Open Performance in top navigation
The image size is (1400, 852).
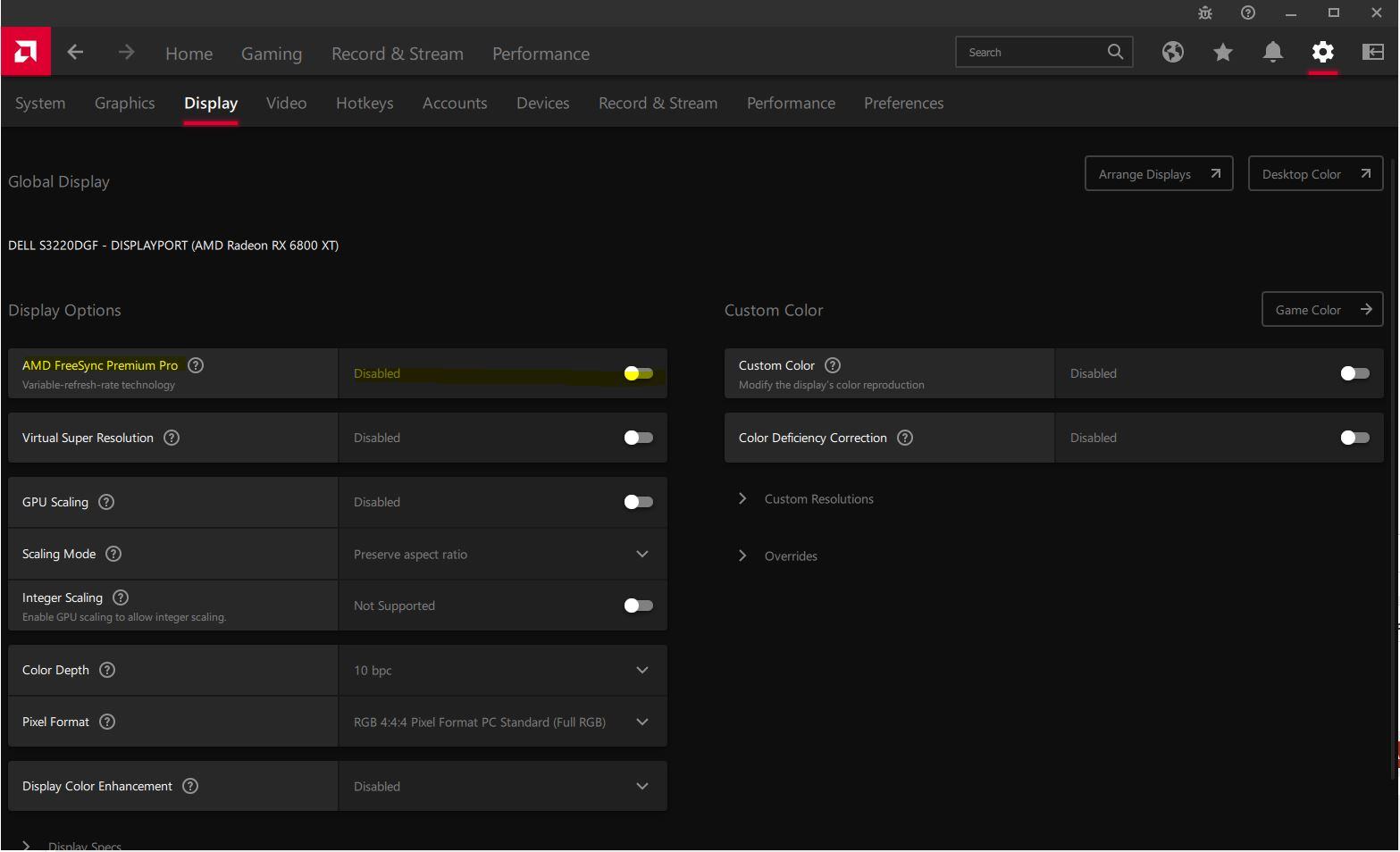(541, 54)
